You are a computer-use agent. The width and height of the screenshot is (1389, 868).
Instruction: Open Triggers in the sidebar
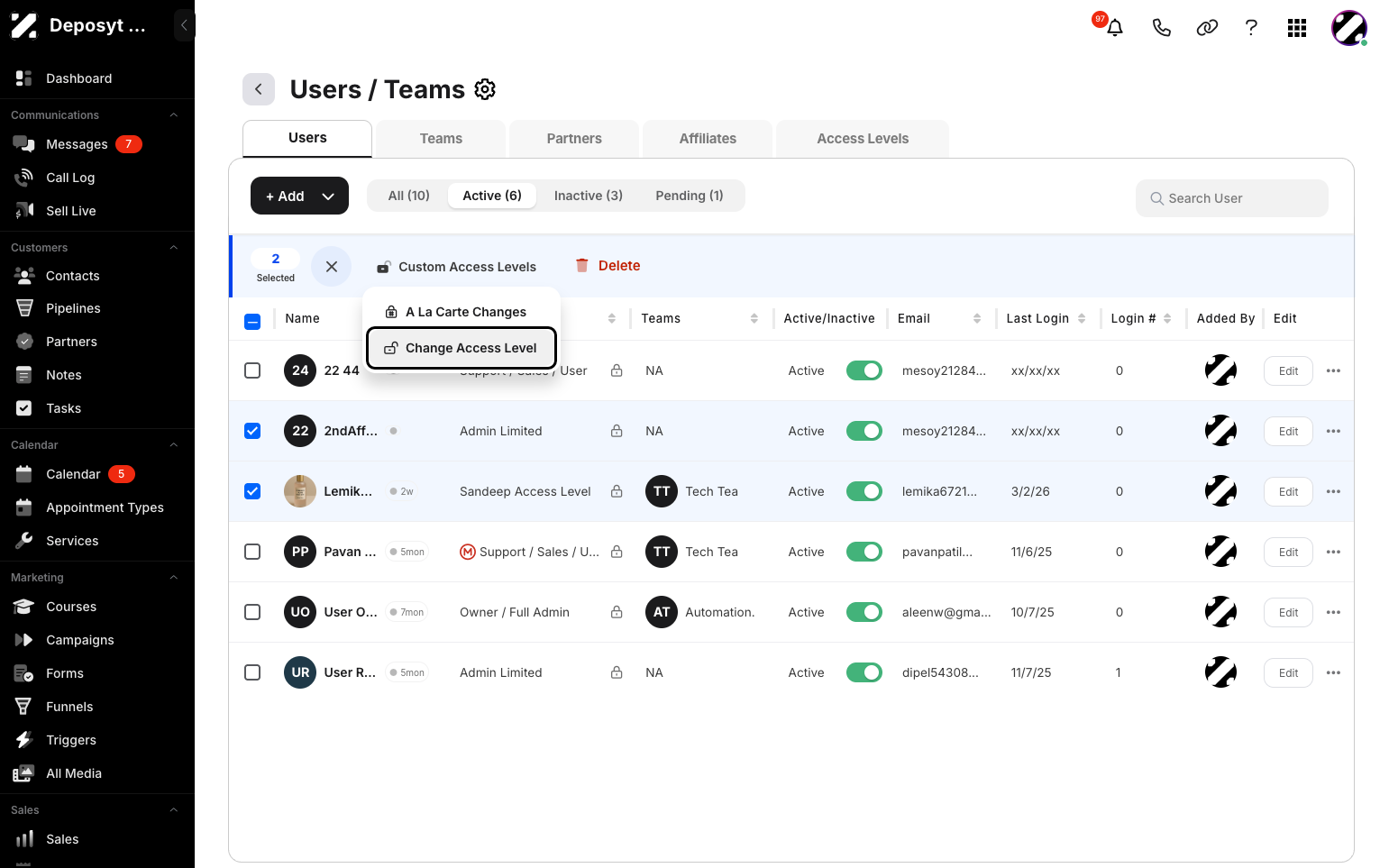(x=71, y=740)
